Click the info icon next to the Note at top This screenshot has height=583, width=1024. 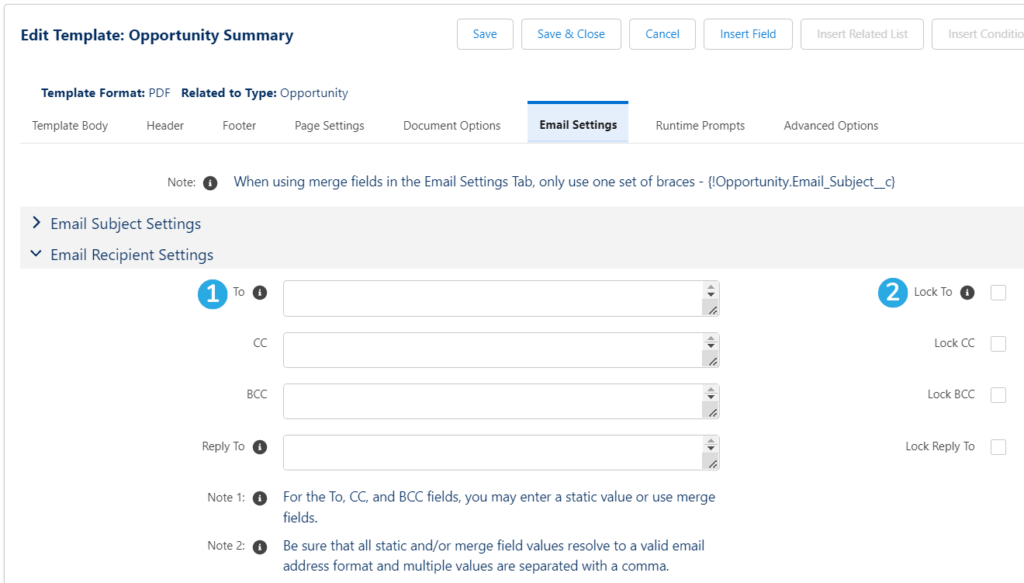point(213,182)
